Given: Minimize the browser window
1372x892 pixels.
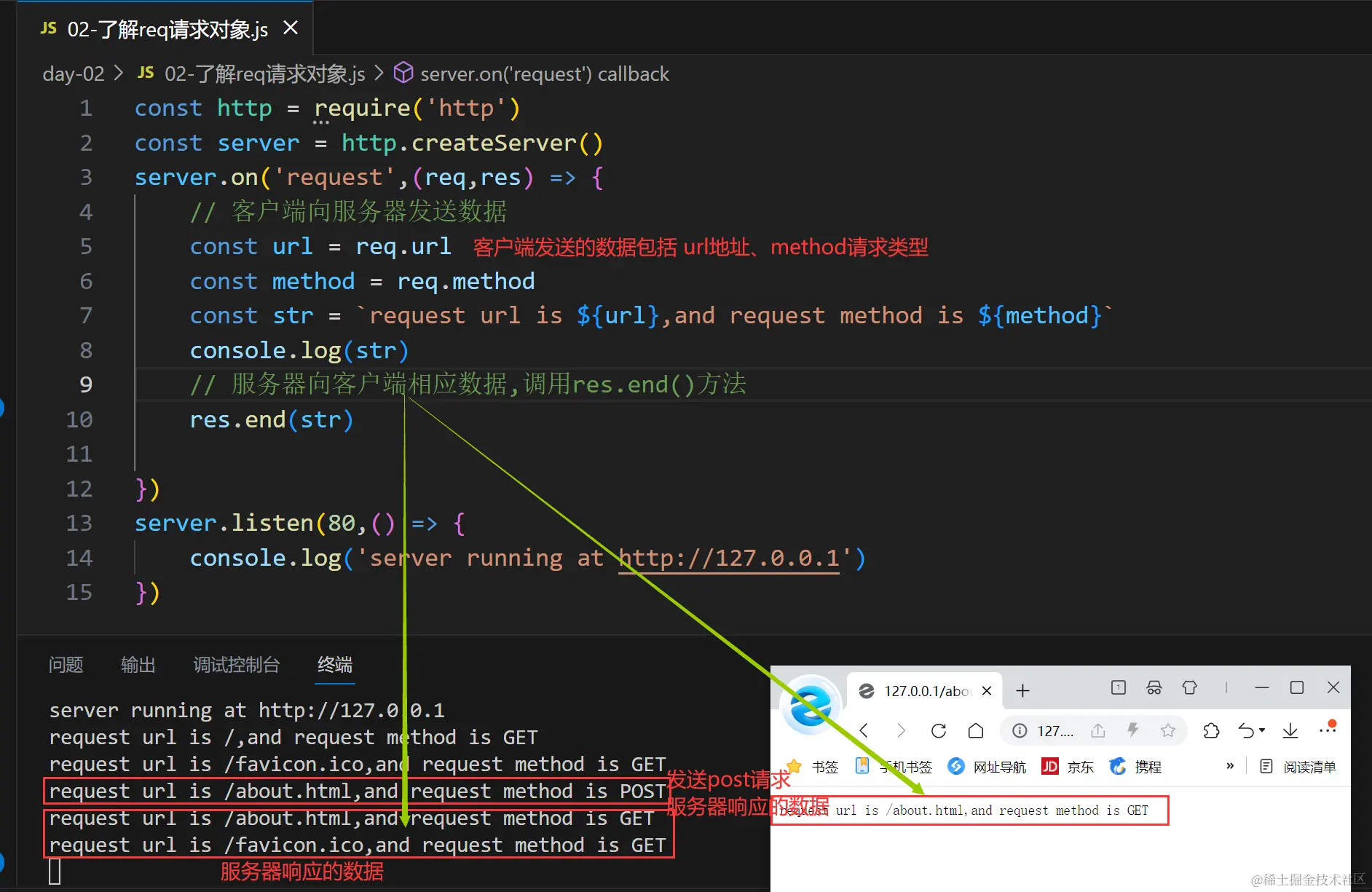Looking at the screenshot, I should (1262, 687).
